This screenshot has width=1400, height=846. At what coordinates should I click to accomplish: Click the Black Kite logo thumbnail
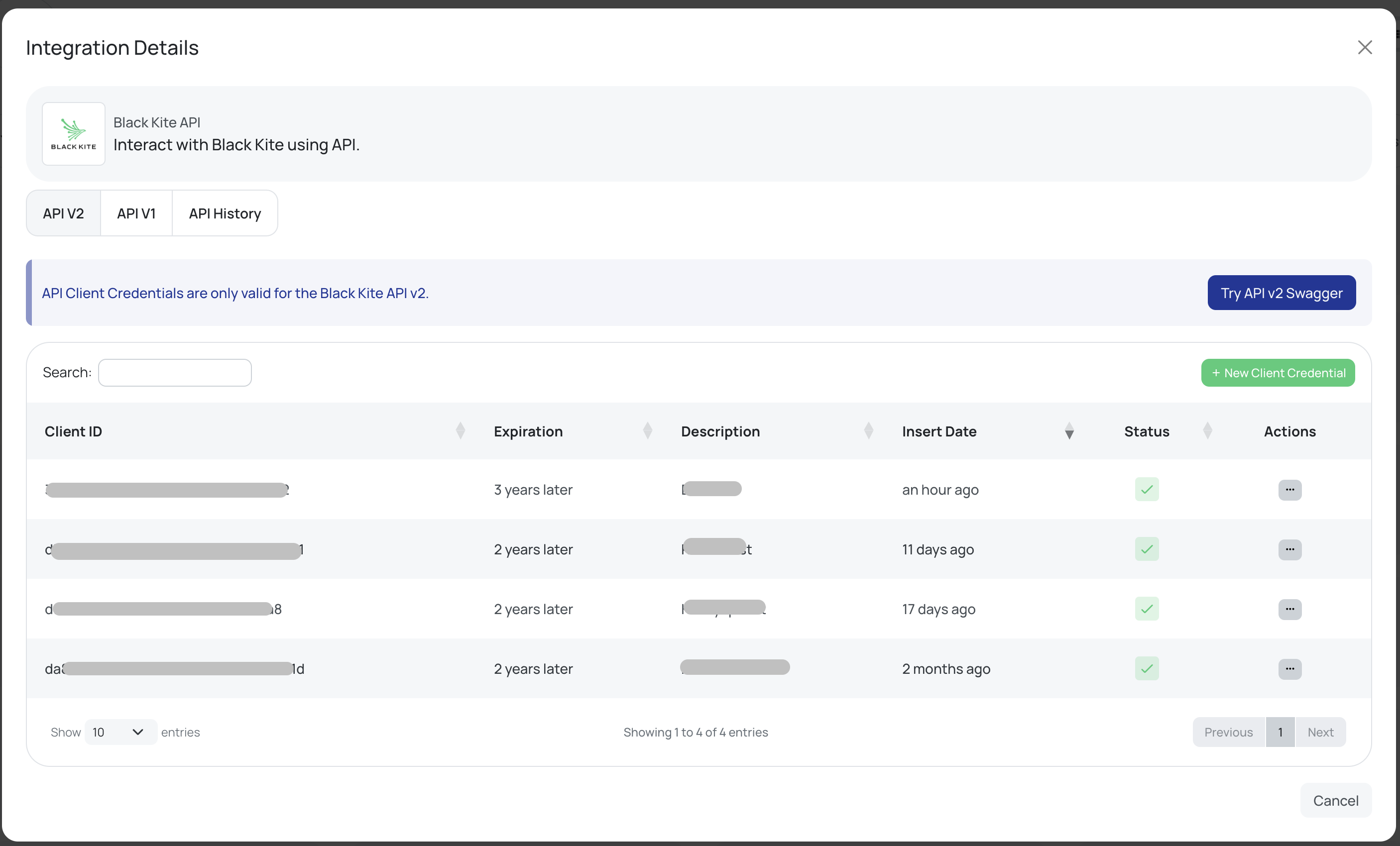click(x=73, y=134)
